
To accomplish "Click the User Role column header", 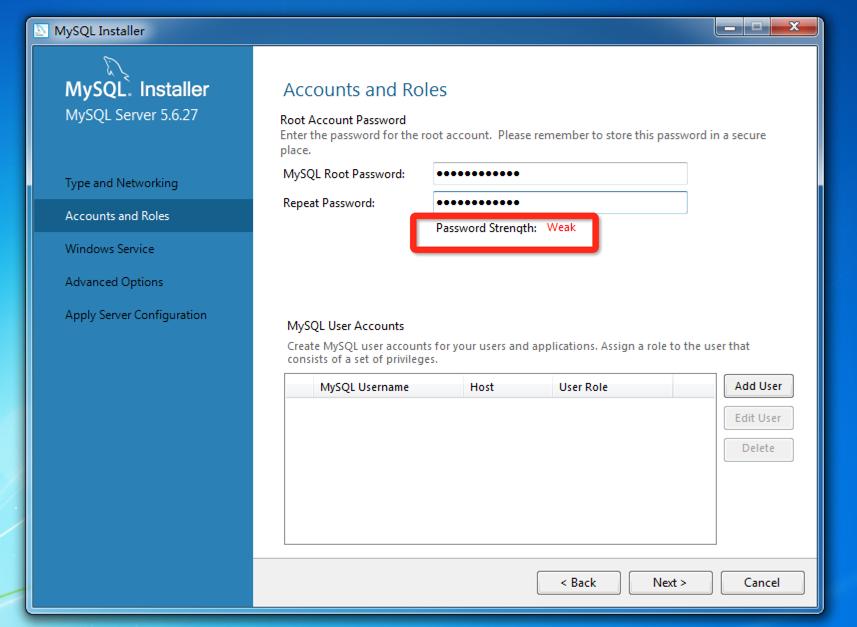I will tap(582, 386).
